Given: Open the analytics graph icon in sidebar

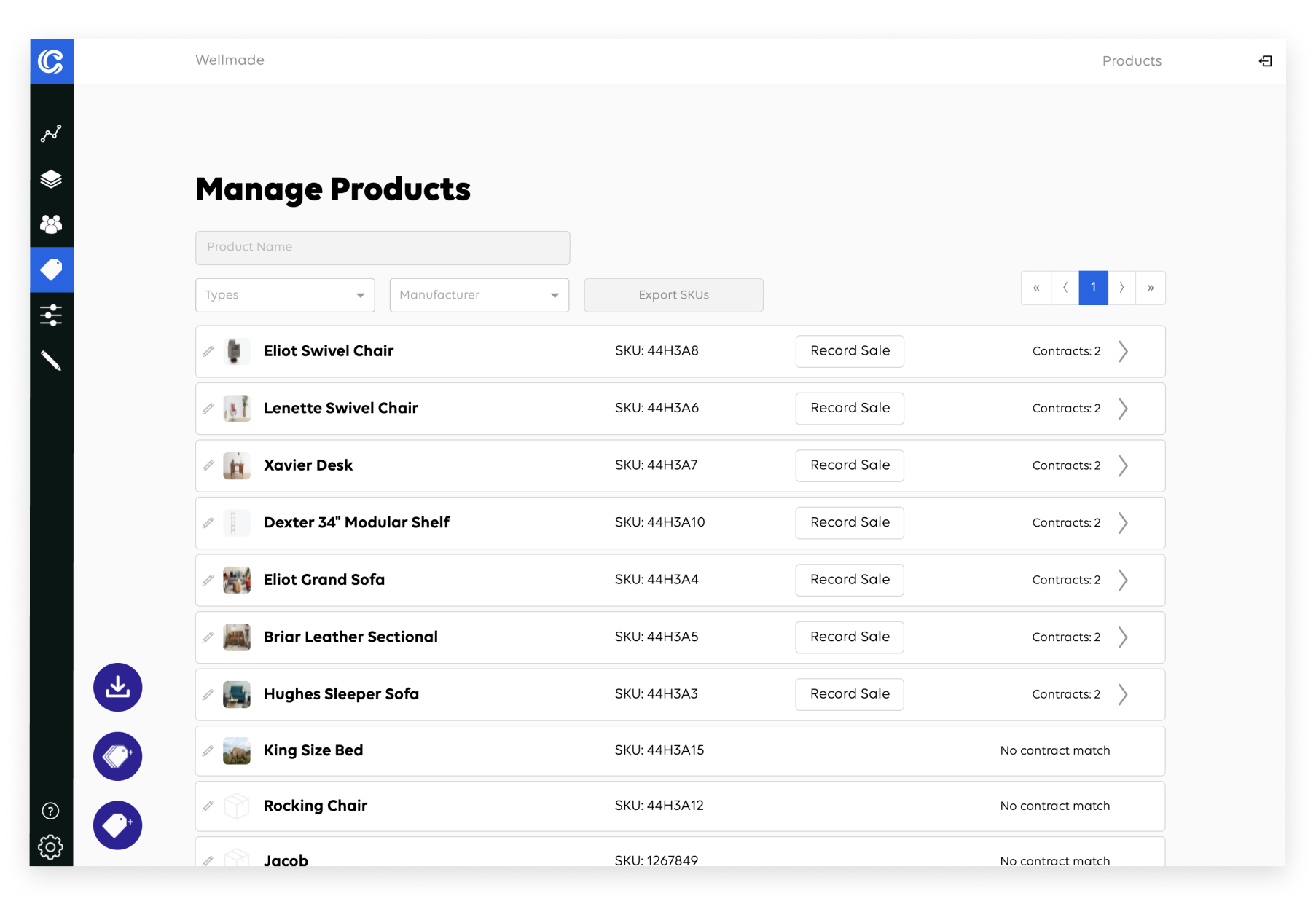Looking at the screenshot, I should [51, 134].
